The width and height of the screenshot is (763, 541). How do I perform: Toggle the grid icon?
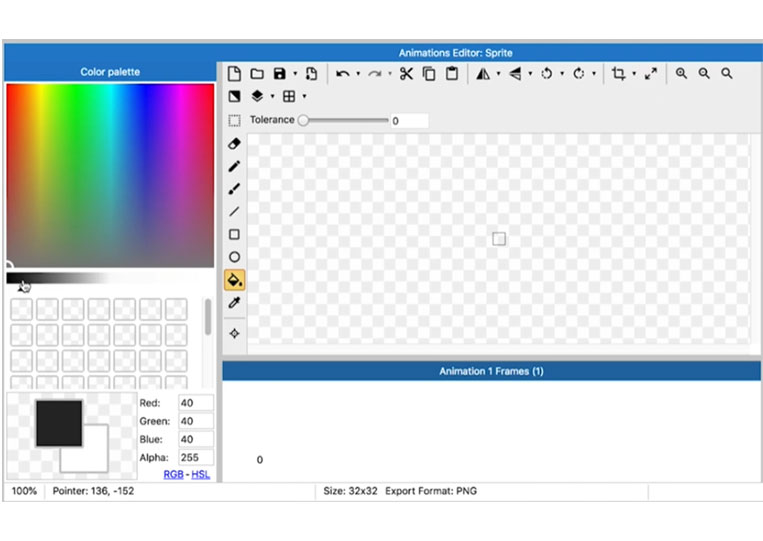pyautogui.click(x=289, y=96)
